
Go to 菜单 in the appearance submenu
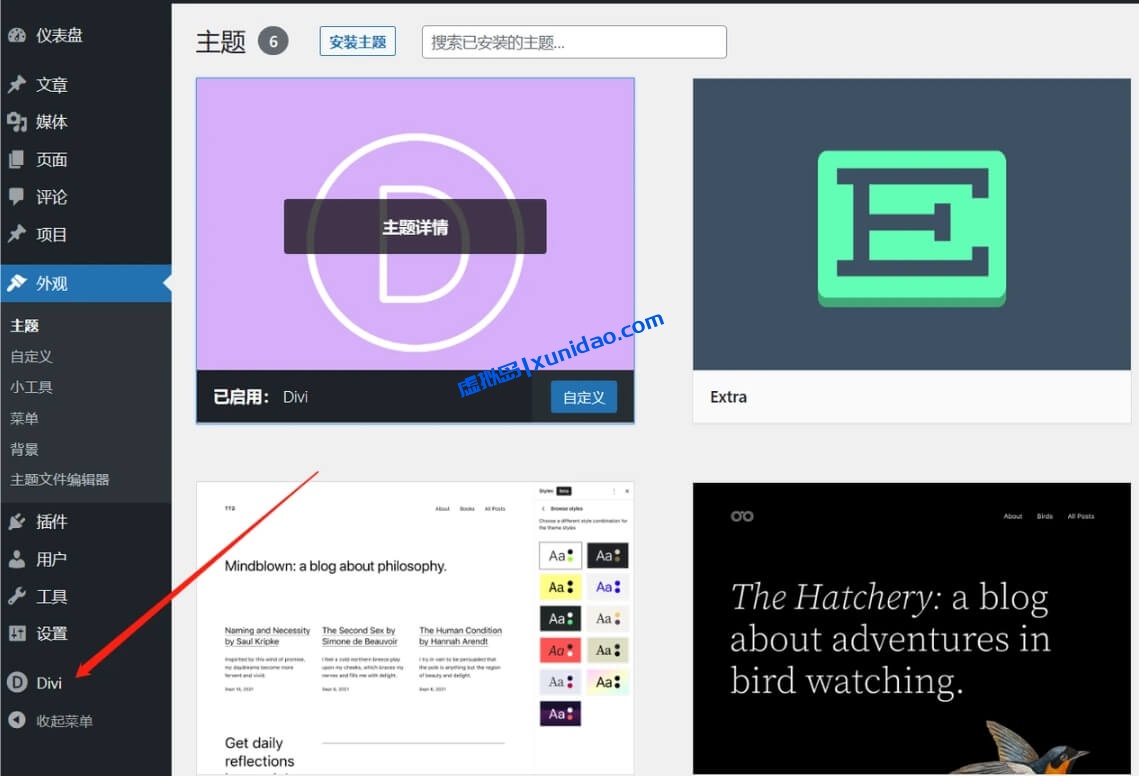tap(25, 418)
